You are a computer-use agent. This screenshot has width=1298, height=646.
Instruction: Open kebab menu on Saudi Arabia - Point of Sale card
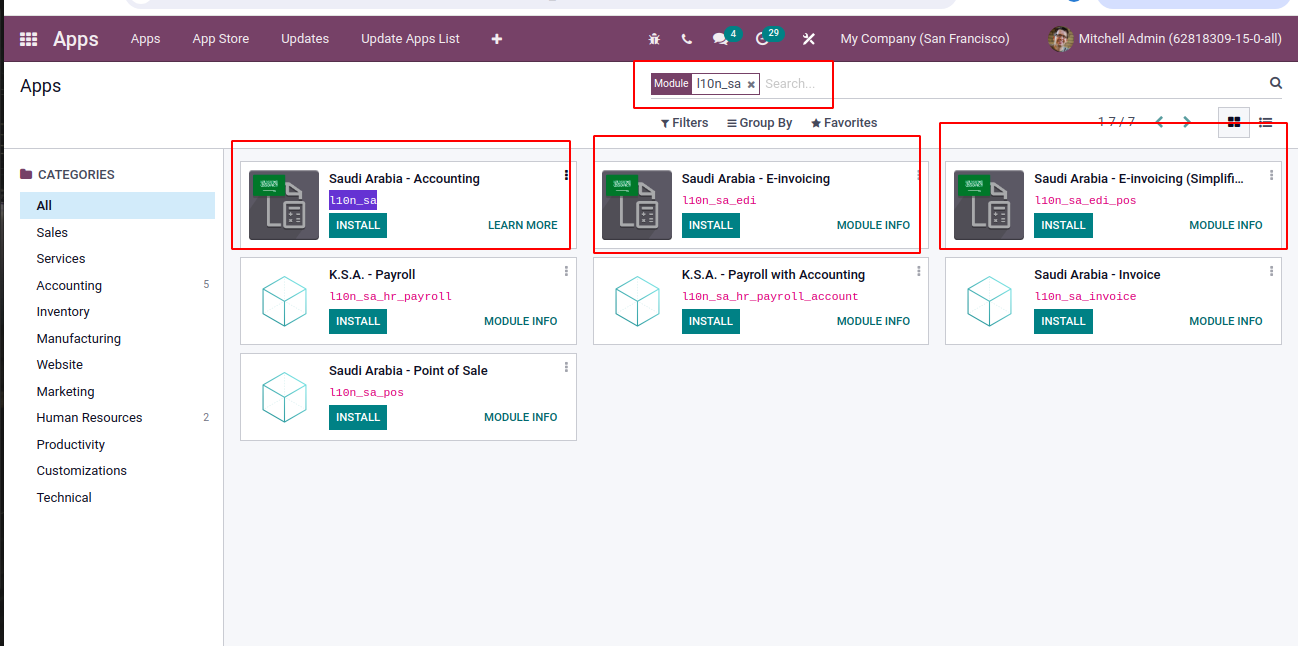pos(566,367)
